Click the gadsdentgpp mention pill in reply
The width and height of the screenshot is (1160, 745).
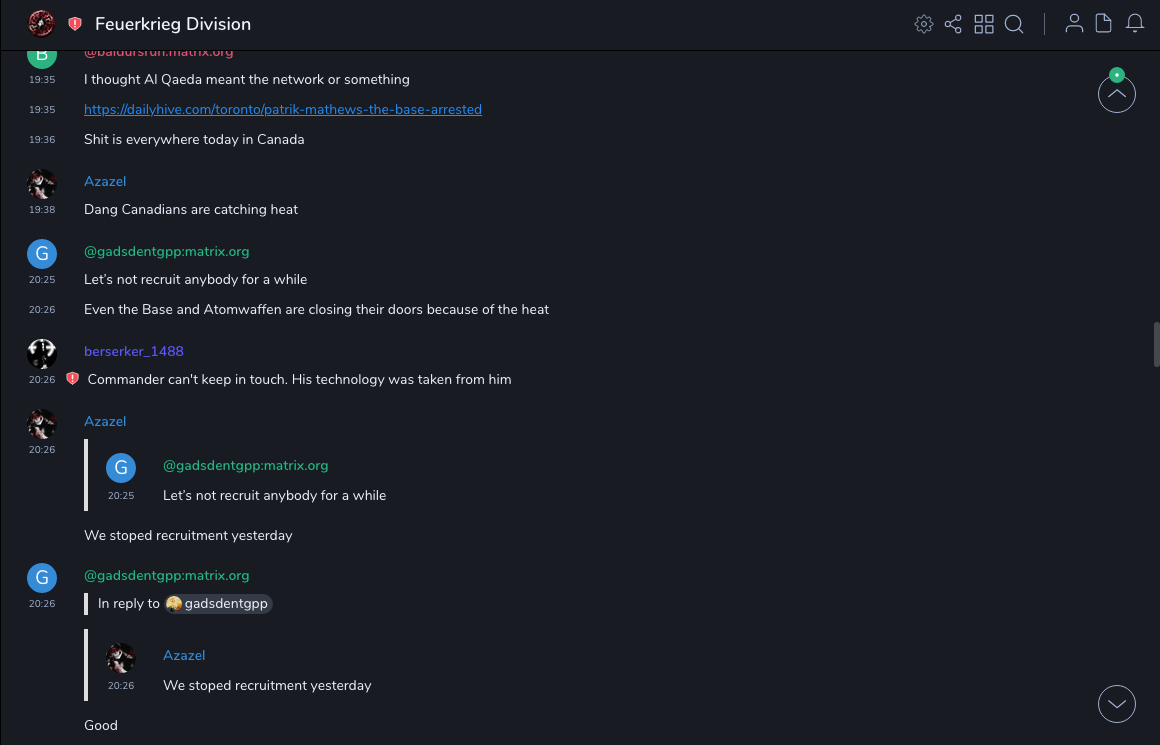(218, 604)
